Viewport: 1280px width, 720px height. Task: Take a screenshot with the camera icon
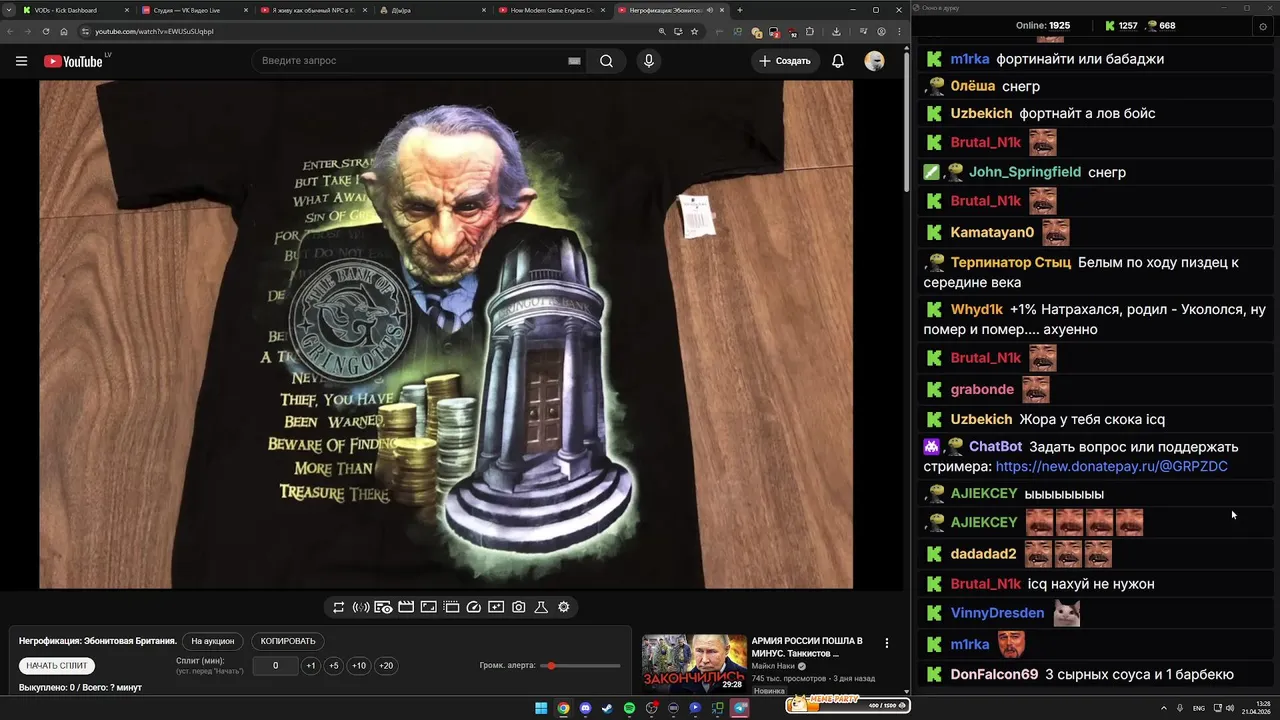click(519, 607)
